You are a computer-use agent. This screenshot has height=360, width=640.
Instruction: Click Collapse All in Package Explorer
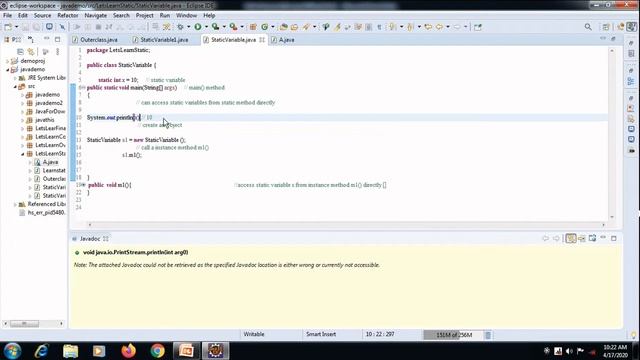tap(20, 51)
